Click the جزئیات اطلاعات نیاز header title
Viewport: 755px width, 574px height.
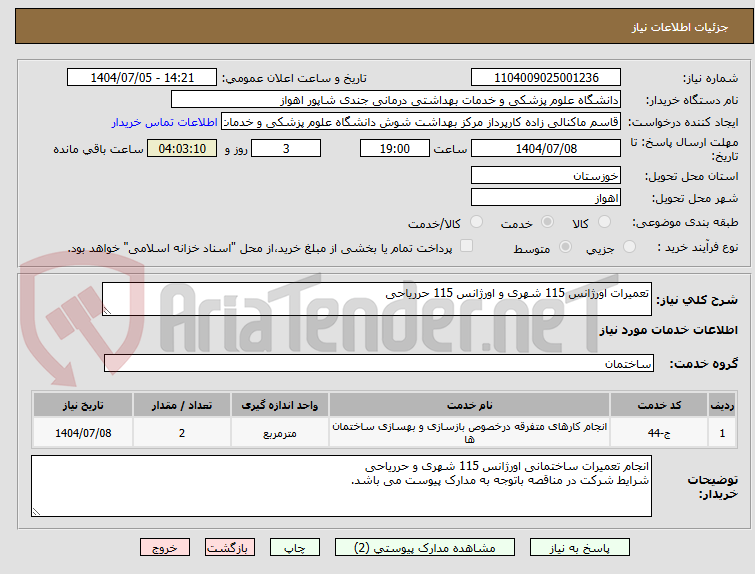click(680, 27)
